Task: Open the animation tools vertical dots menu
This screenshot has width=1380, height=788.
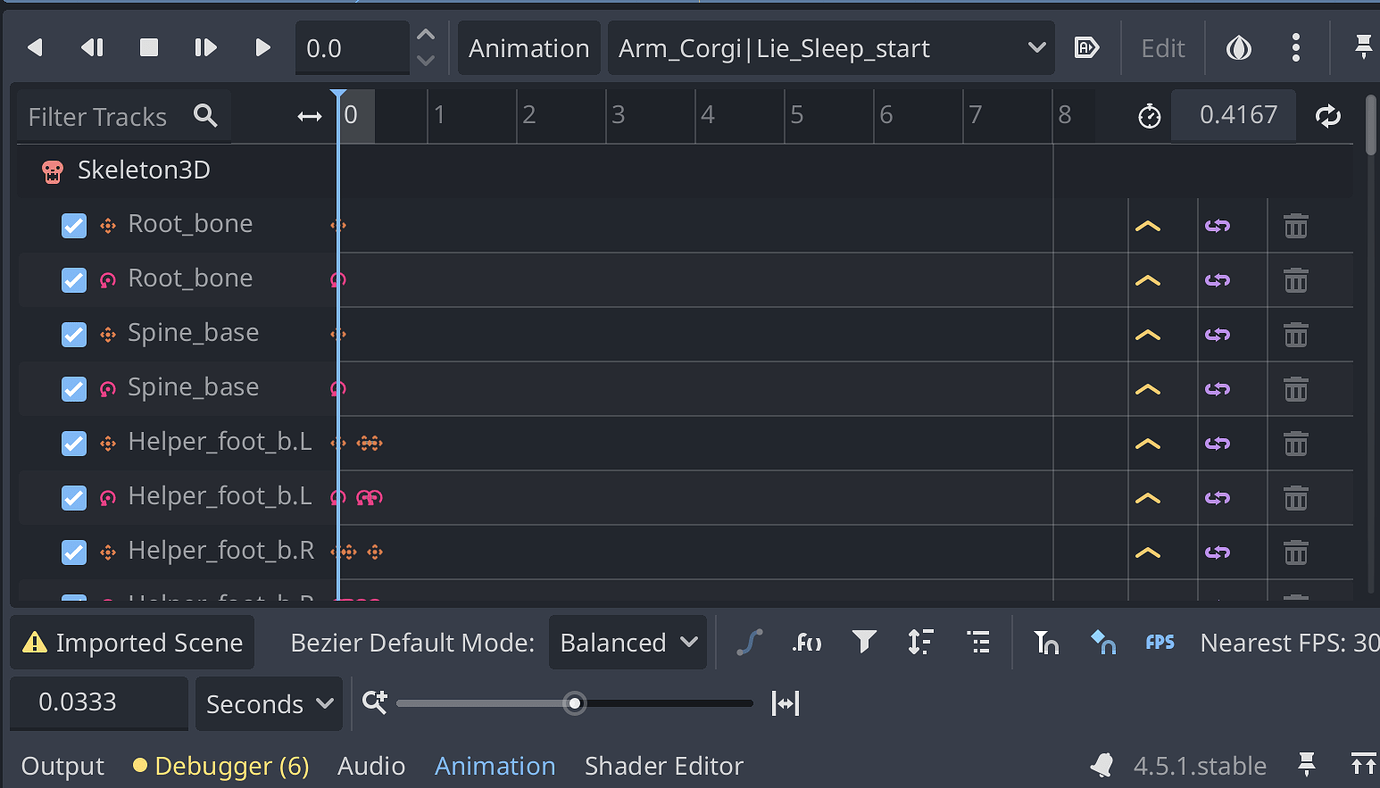Action: point(1296,47)
